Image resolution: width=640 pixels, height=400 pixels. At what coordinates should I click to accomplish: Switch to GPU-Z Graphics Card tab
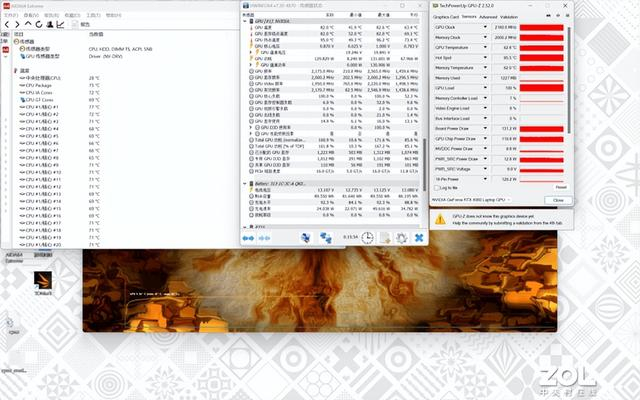tap(446, 17)
